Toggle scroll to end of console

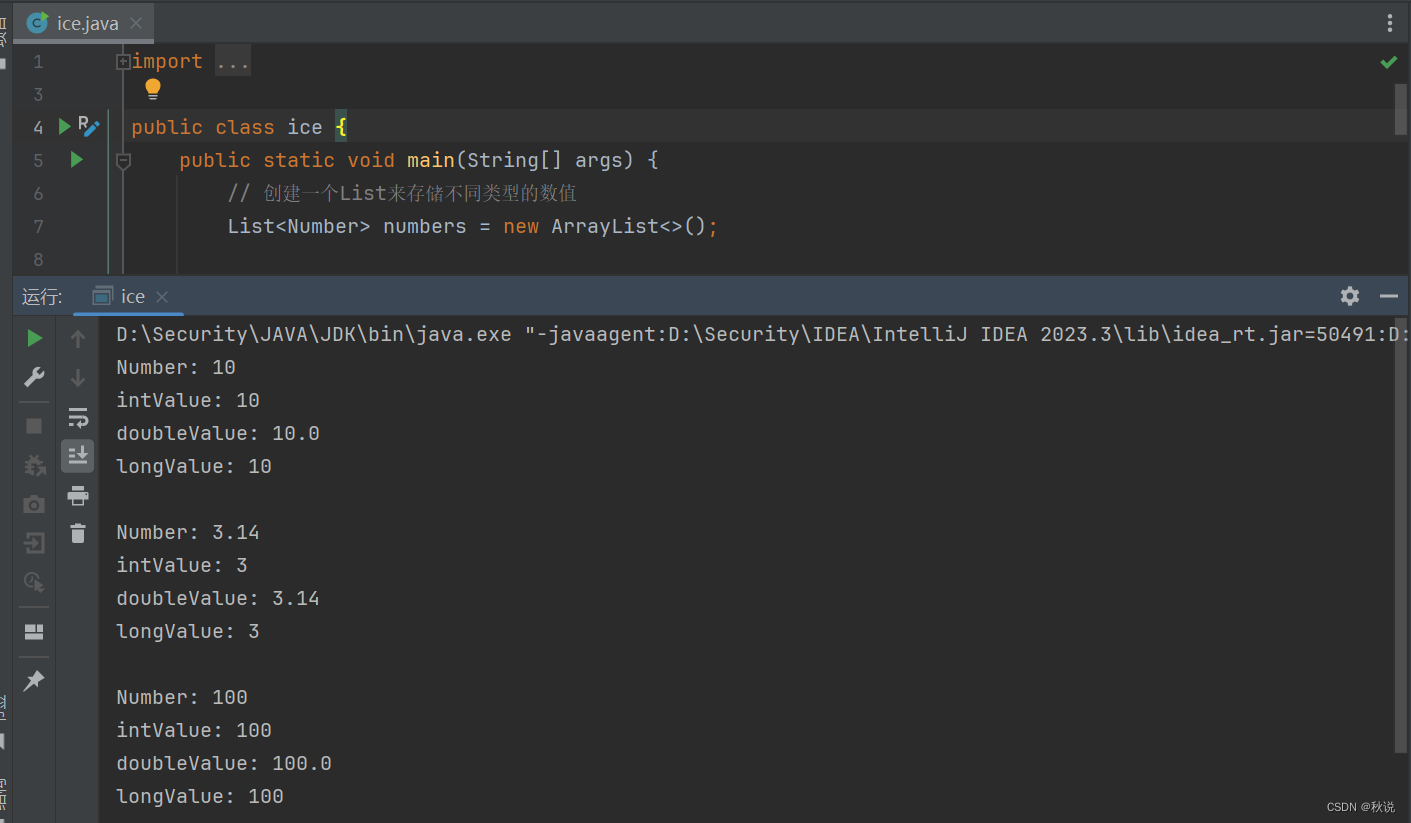point(78,456)
